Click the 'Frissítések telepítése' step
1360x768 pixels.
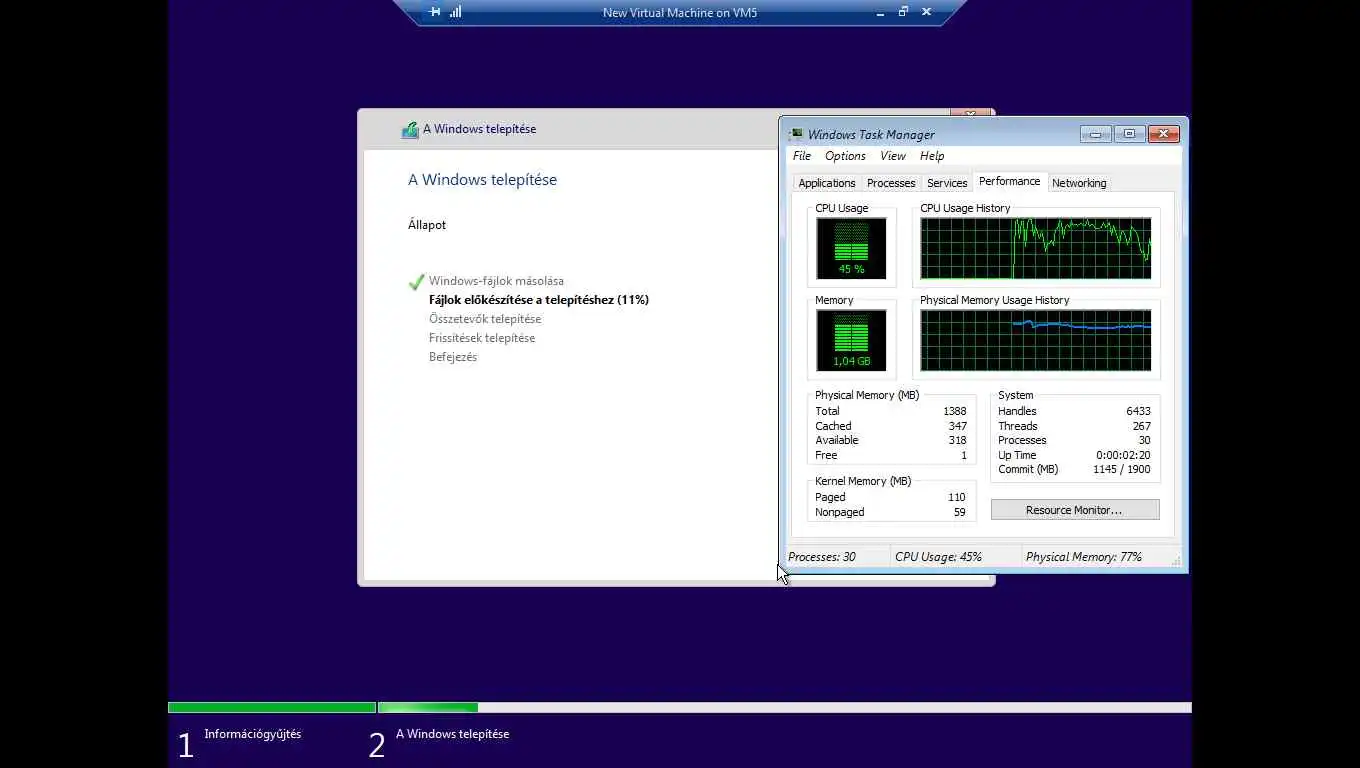coord(482,338)
